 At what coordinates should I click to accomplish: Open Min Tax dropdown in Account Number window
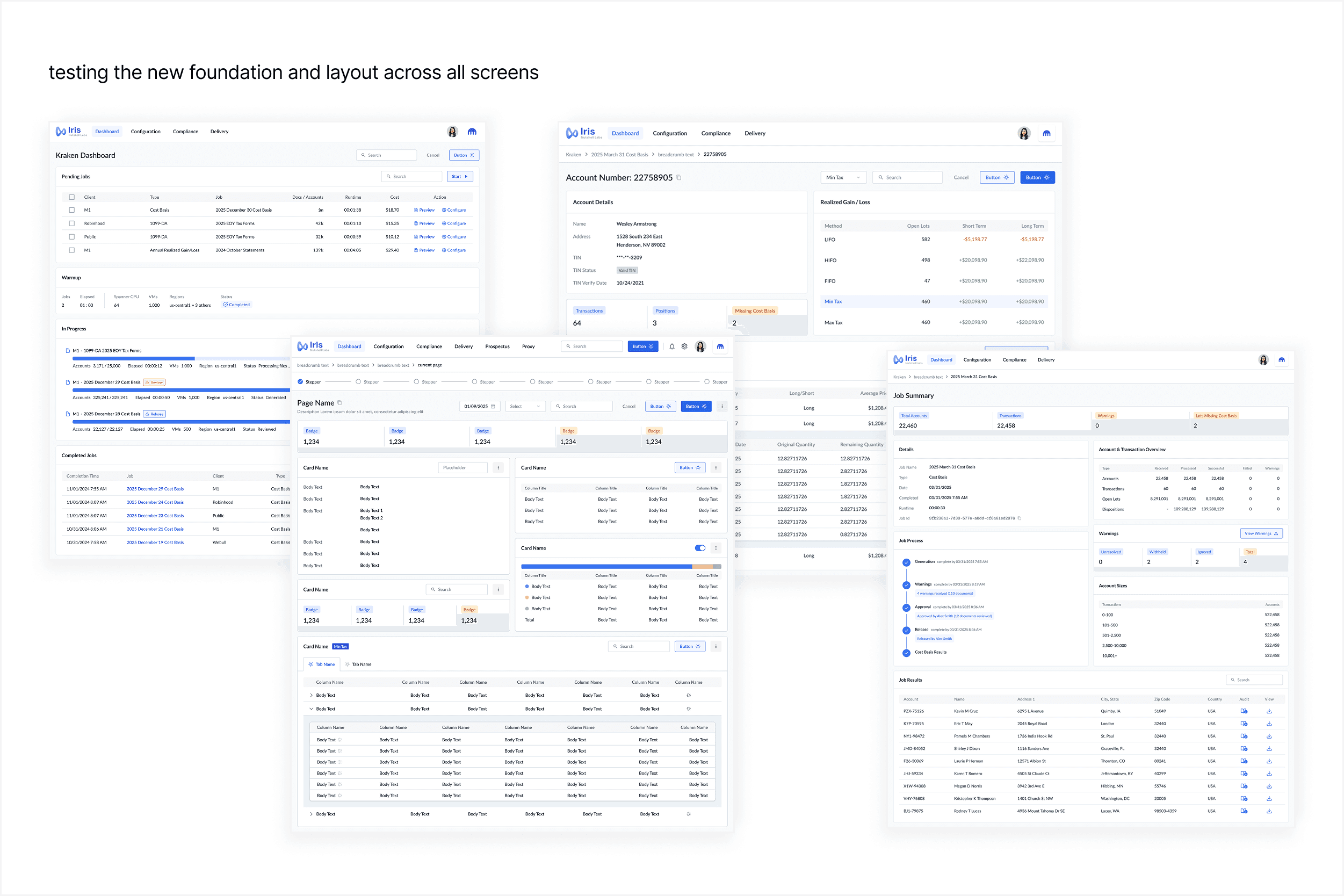pyautogui.click(x=843, y=178)
